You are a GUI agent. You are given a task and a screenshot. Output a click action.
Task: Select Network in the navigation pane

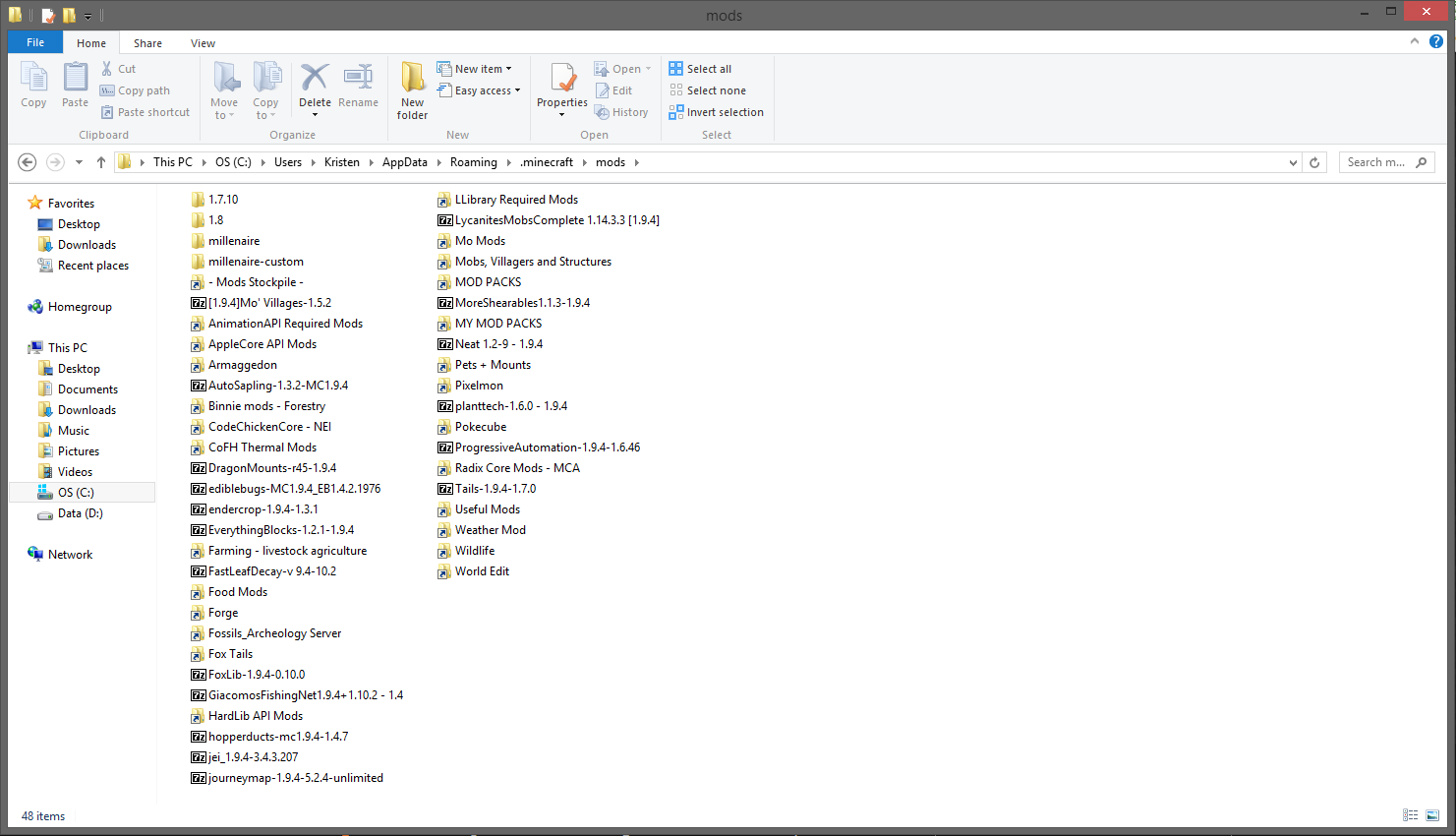[60, 555]
